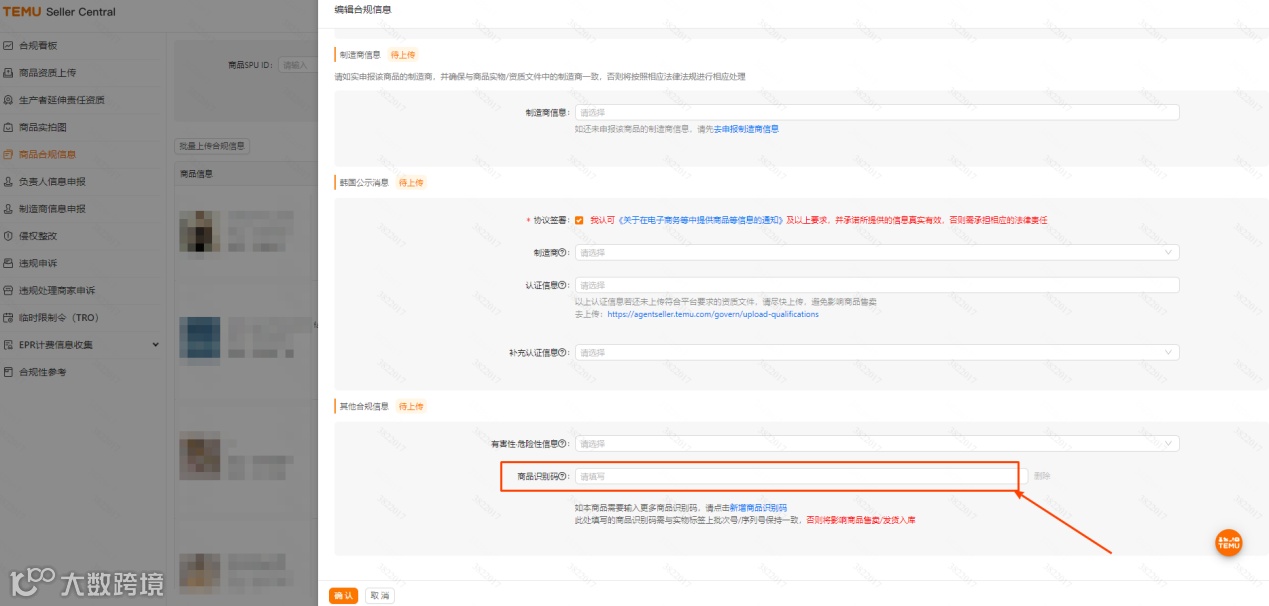Image resolution: width=1269 pixels, height=606 pixels.
Task: Click the 负责人信息申报 person icon
Action: point(8,182)
